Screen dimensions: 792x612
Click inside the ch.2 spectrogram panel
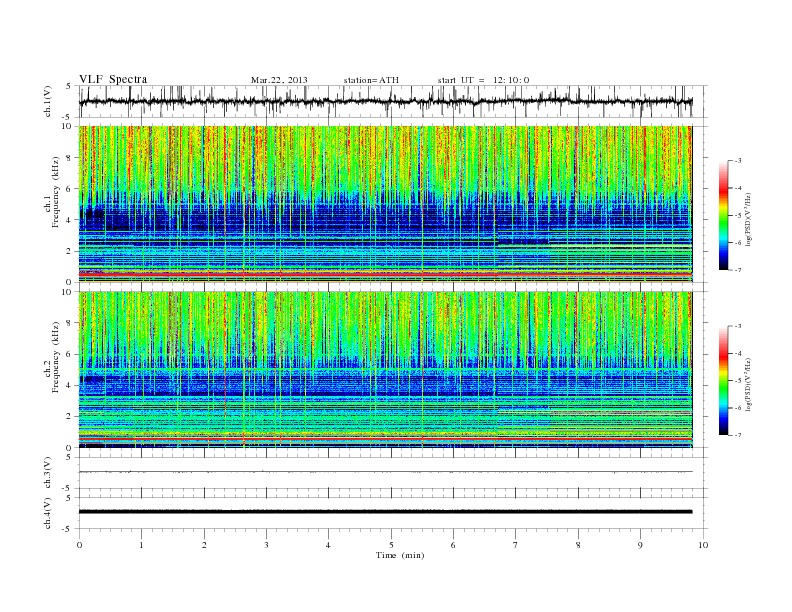click(x=385, y=370)
